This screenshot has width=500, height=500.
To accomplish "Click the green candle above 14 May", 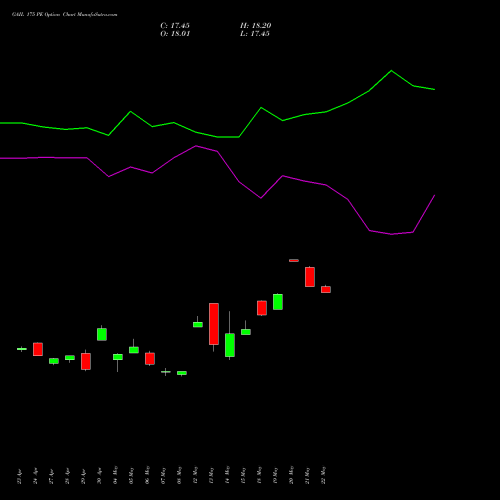I will tap(230, 345).
